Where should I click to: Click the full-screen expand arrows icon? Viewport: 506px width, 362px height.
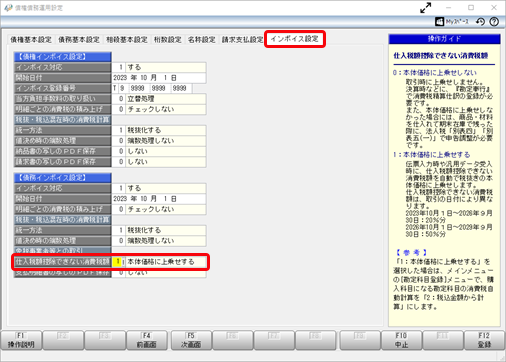point(426,8)
